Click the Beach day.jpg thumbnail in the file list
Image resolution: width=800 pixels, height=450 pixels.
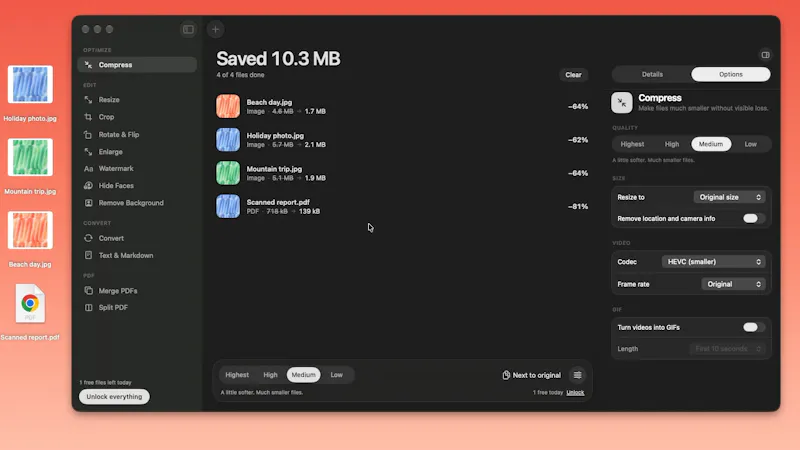click(x=228, y=106)
